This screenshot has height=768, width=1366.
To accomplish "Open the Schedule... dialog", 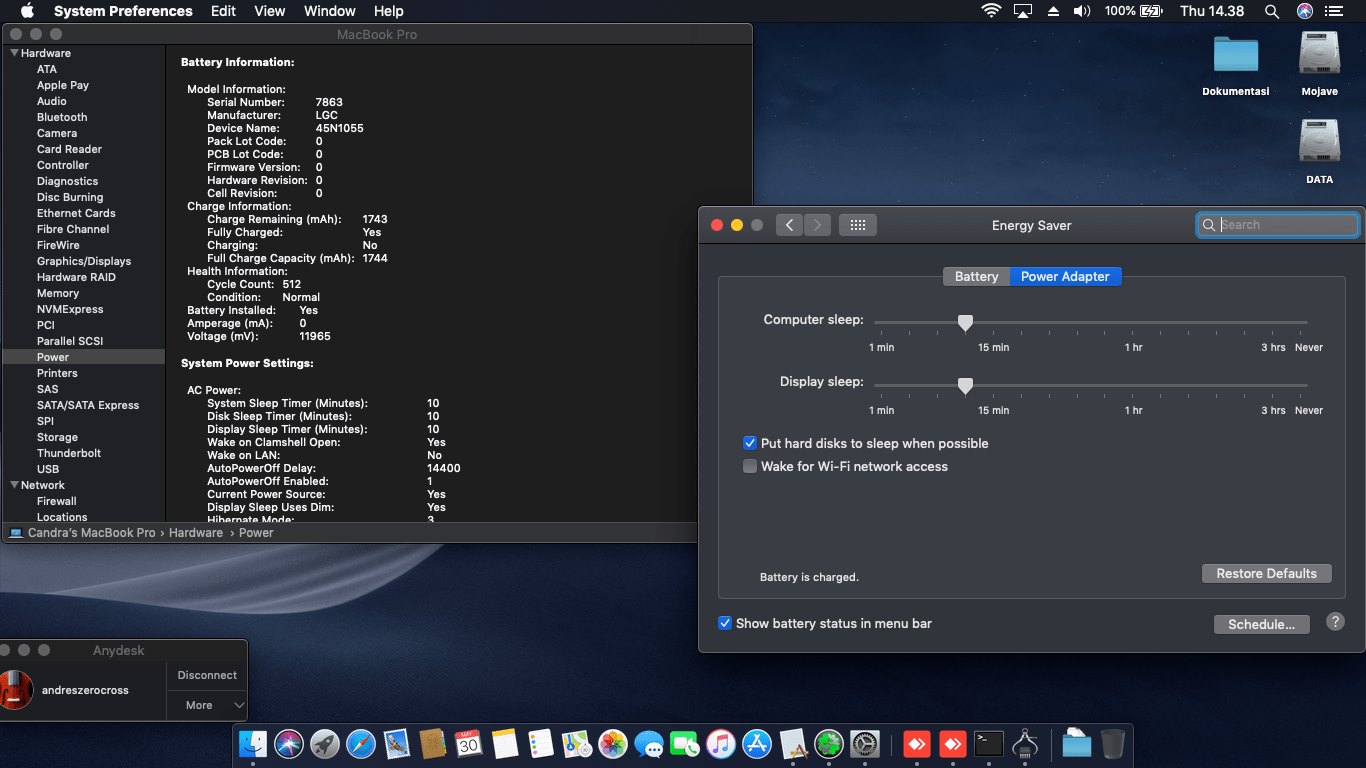I will coord(1262,624).
